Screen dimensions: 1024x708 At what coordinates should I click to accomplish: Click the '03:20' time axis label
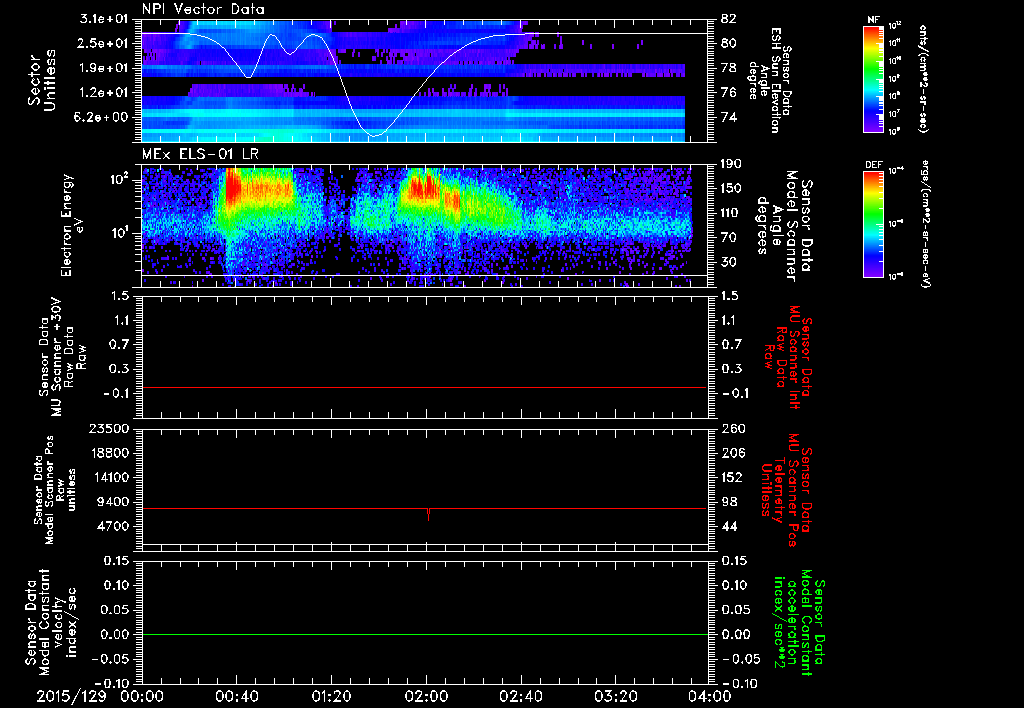tap(615, 696)
